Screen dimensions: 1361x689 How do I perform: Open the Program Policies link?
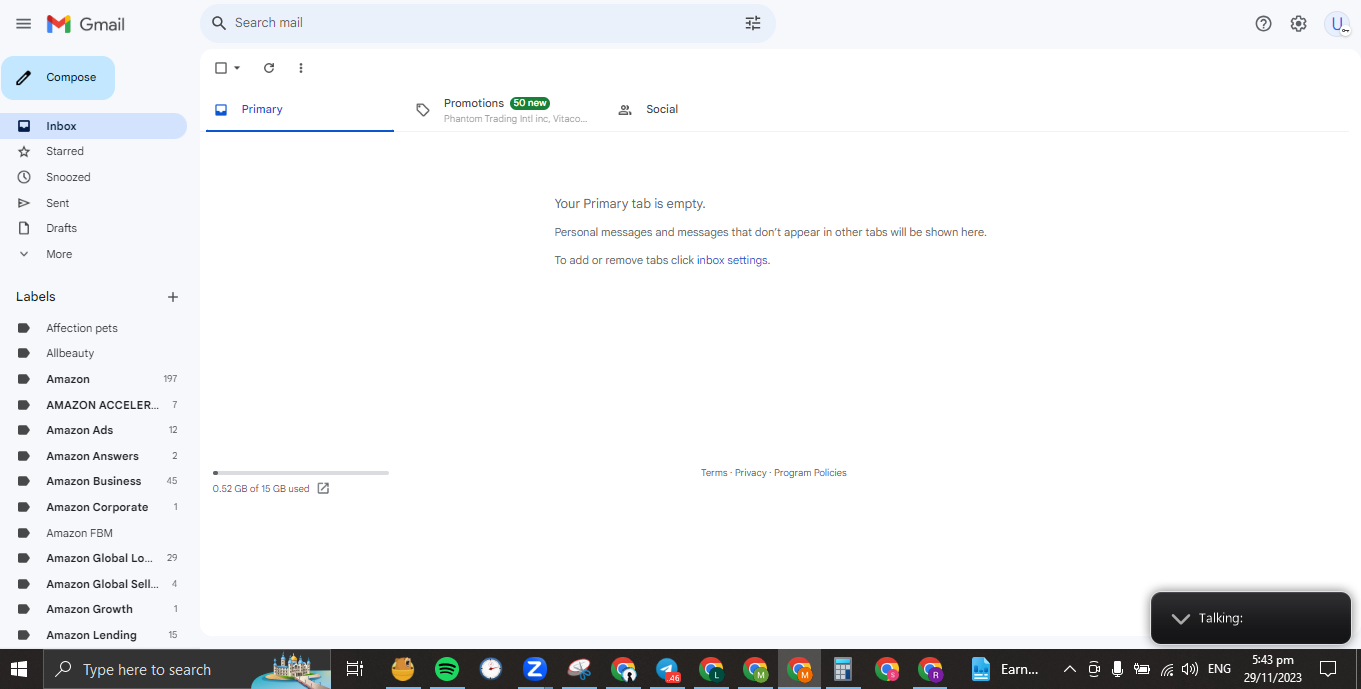coord(810,473)
